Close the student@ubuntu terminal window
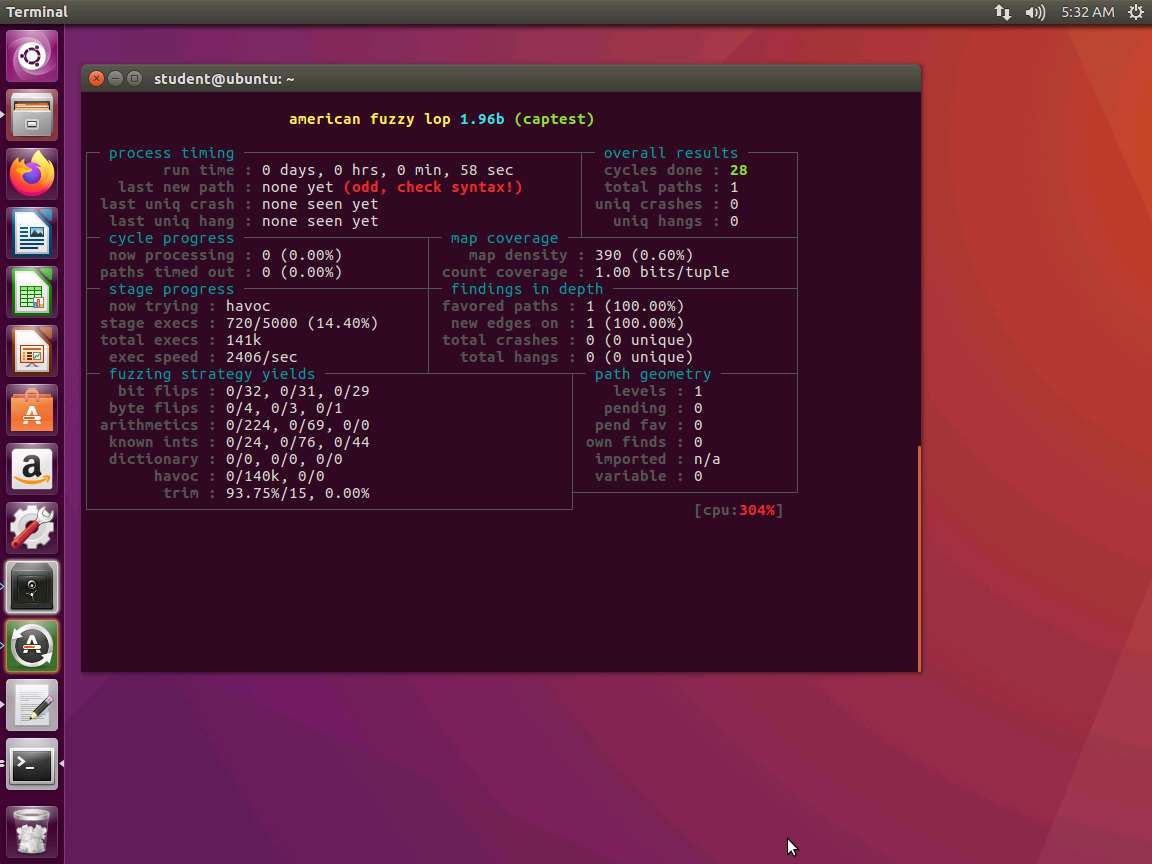Image resolution: width=1152 pixels, height=864 pixels. (96, 79)
